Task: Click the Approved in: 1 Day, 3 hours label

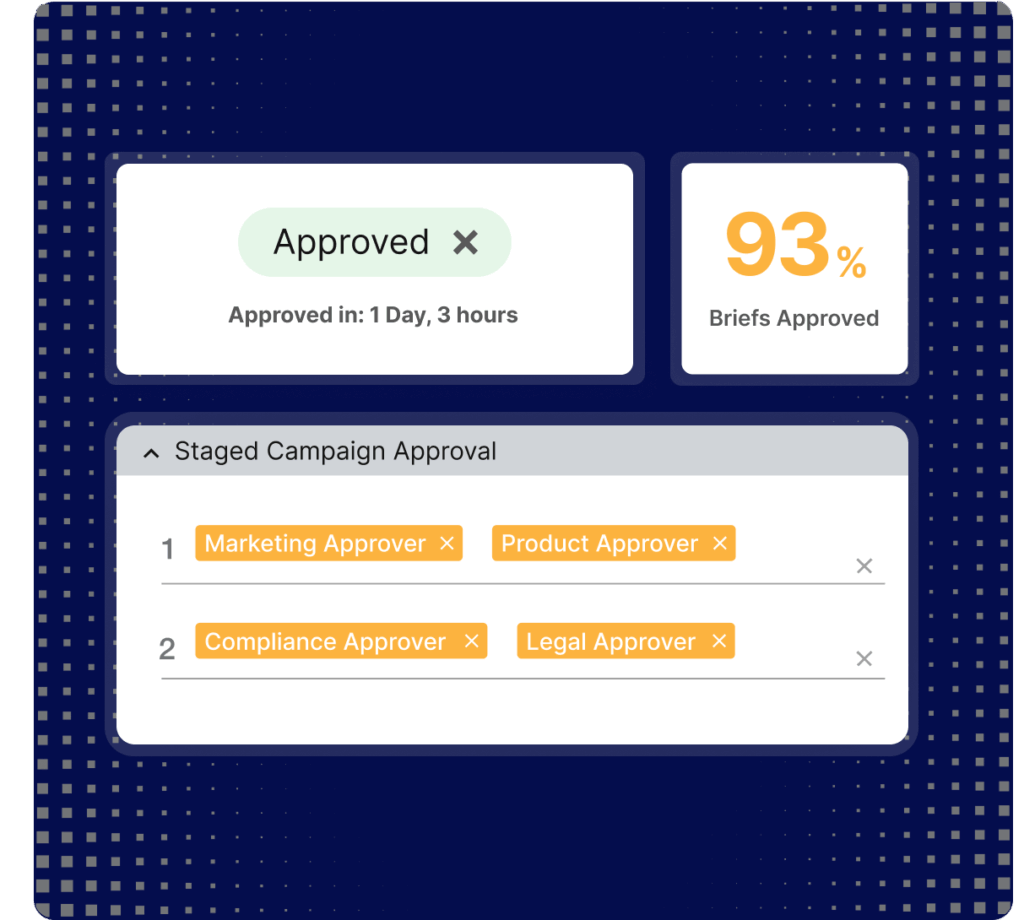Action: [x=373, y=314]
